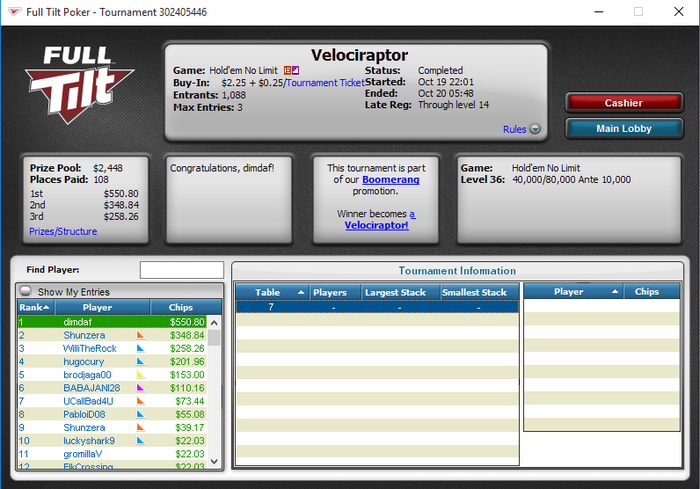
Task: Sort right panel by Player header
Action: [573, 291]
